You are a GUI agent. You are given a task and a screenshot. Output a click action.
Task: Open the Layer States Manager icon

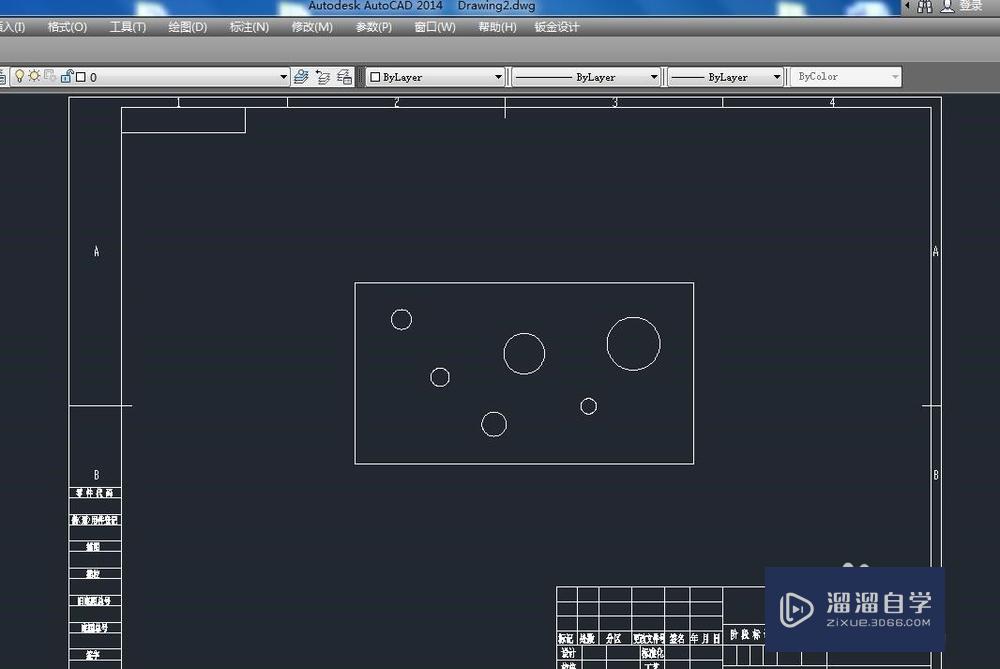click(x=344, y=77)
